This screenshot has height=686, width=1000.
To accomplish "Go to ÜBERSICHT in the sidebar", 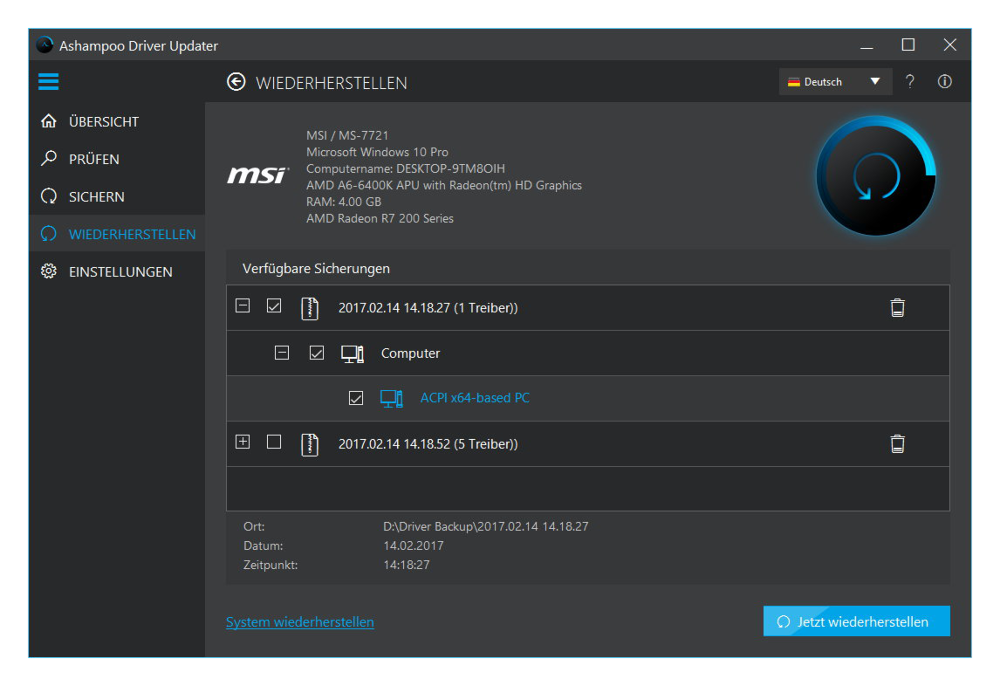I will [x=103, y=122].
